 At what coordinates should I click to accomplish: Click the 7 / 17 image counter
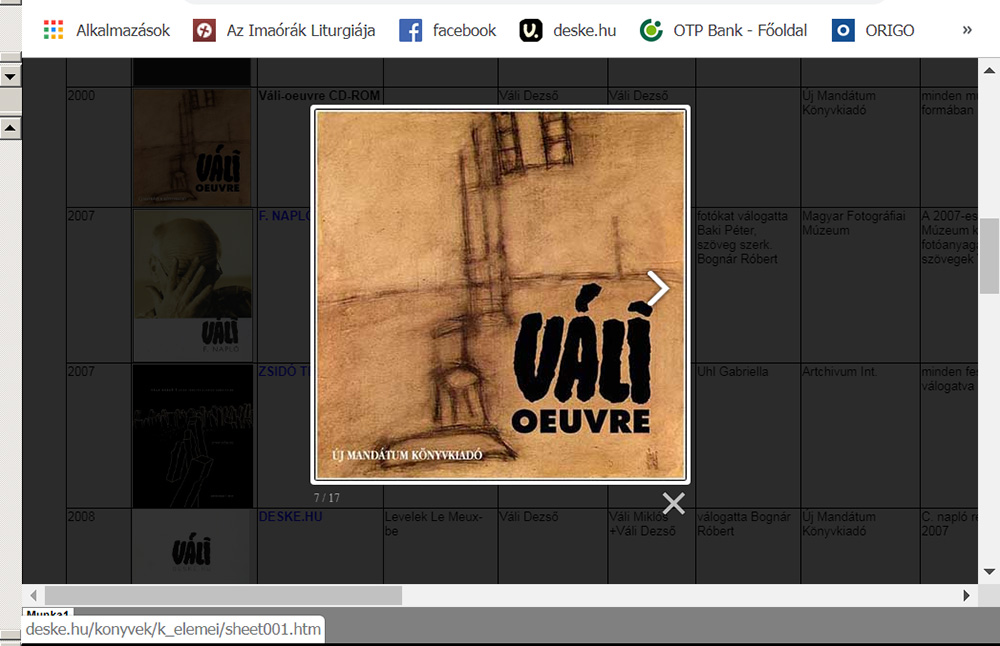click(x=327, y=498)
